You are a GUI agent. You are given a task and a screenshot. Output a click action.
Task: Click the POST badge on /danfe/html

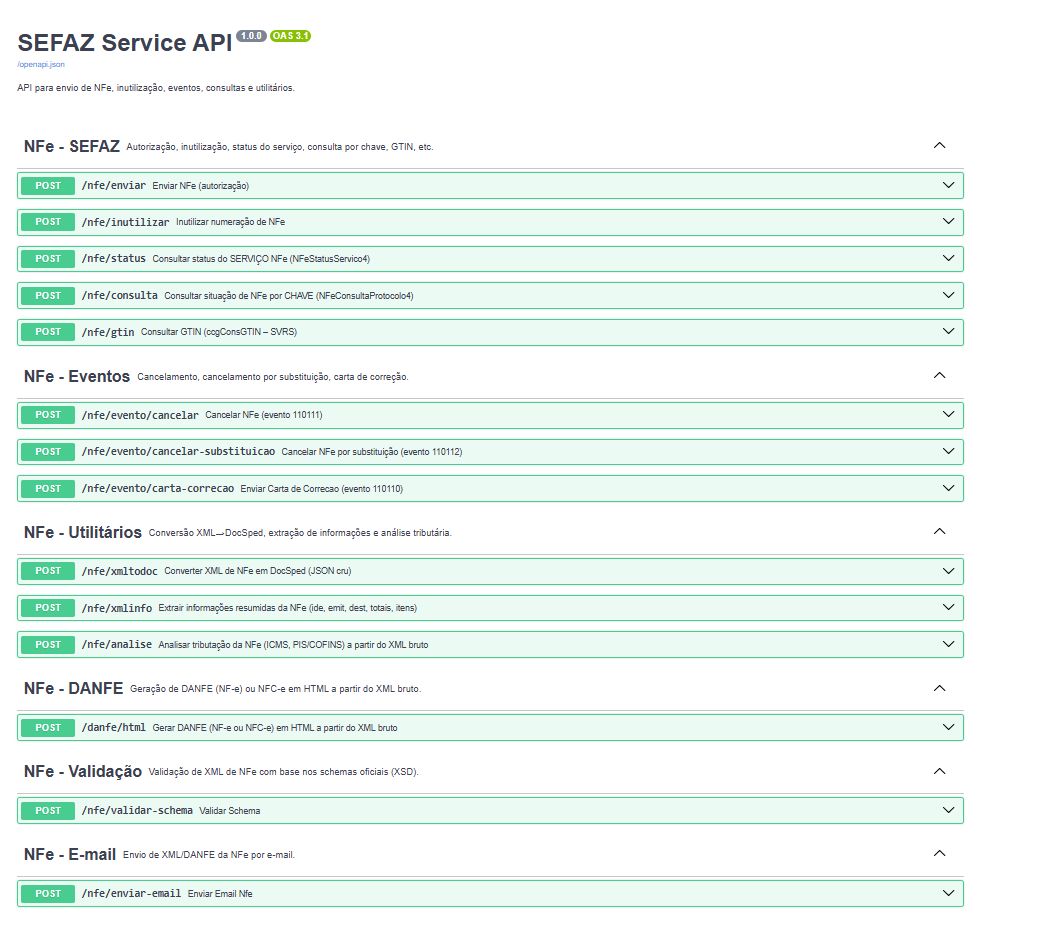46,727
